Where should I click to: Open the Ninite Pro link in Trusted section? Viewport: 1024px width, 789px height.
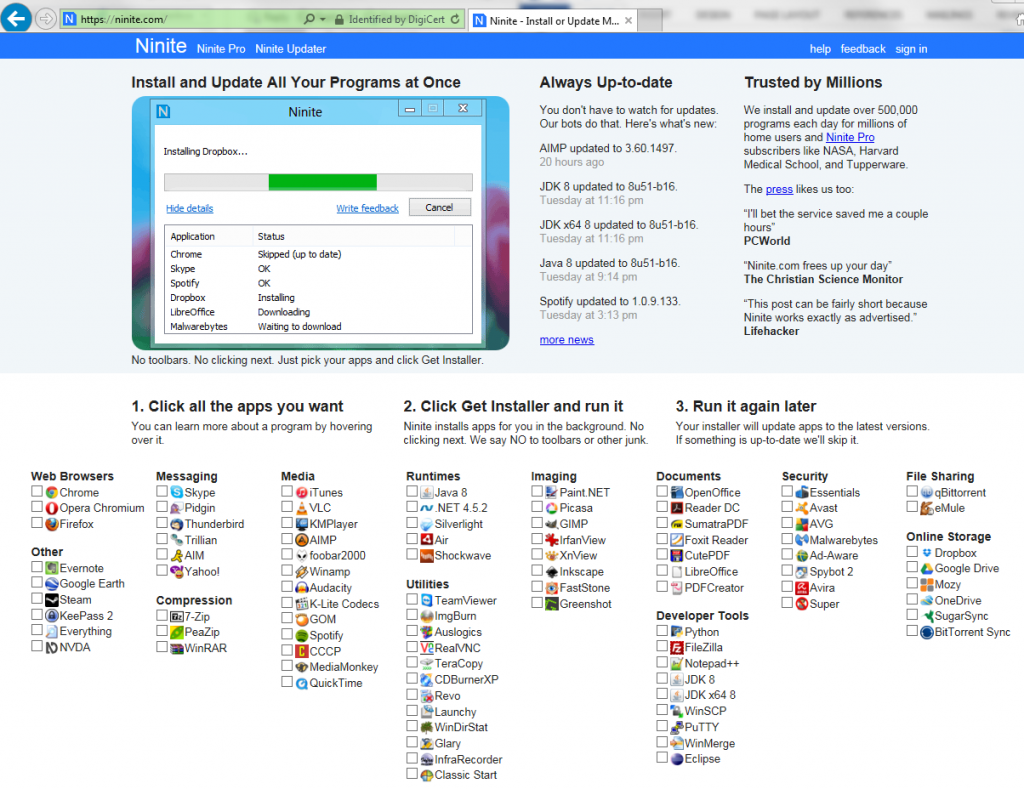click(x=850, y=137)
